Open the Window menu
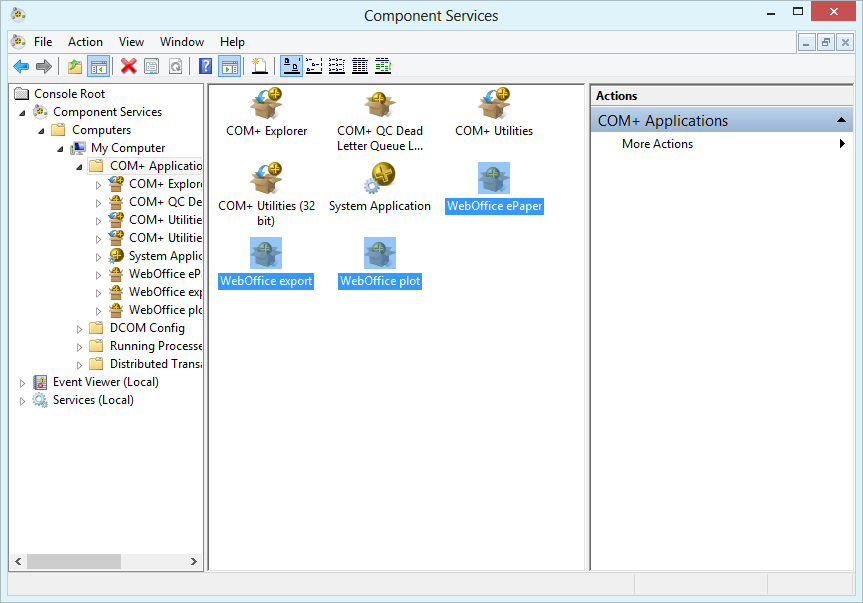 point(182,42)
